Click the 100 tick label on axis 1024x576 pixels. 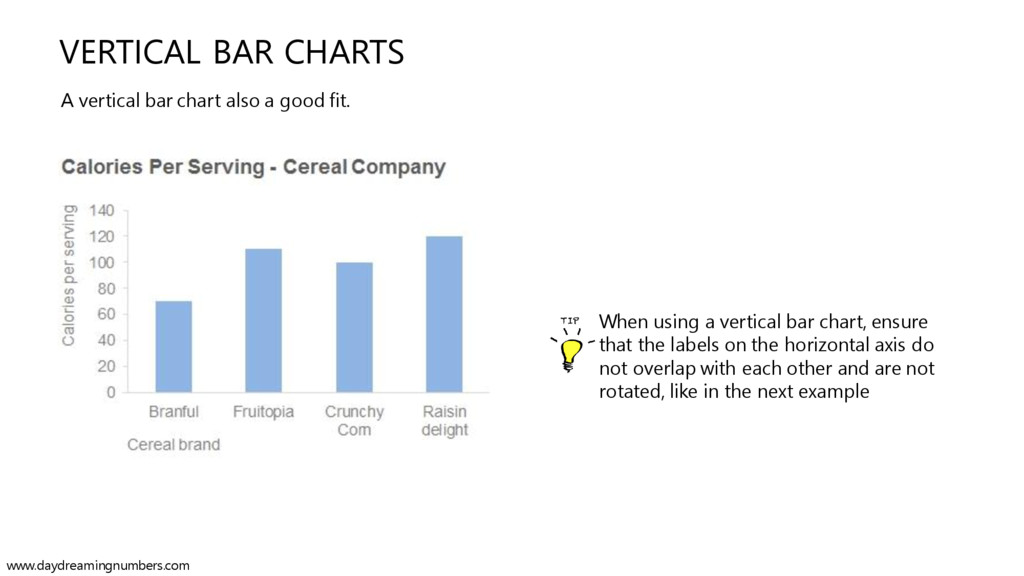102,263
